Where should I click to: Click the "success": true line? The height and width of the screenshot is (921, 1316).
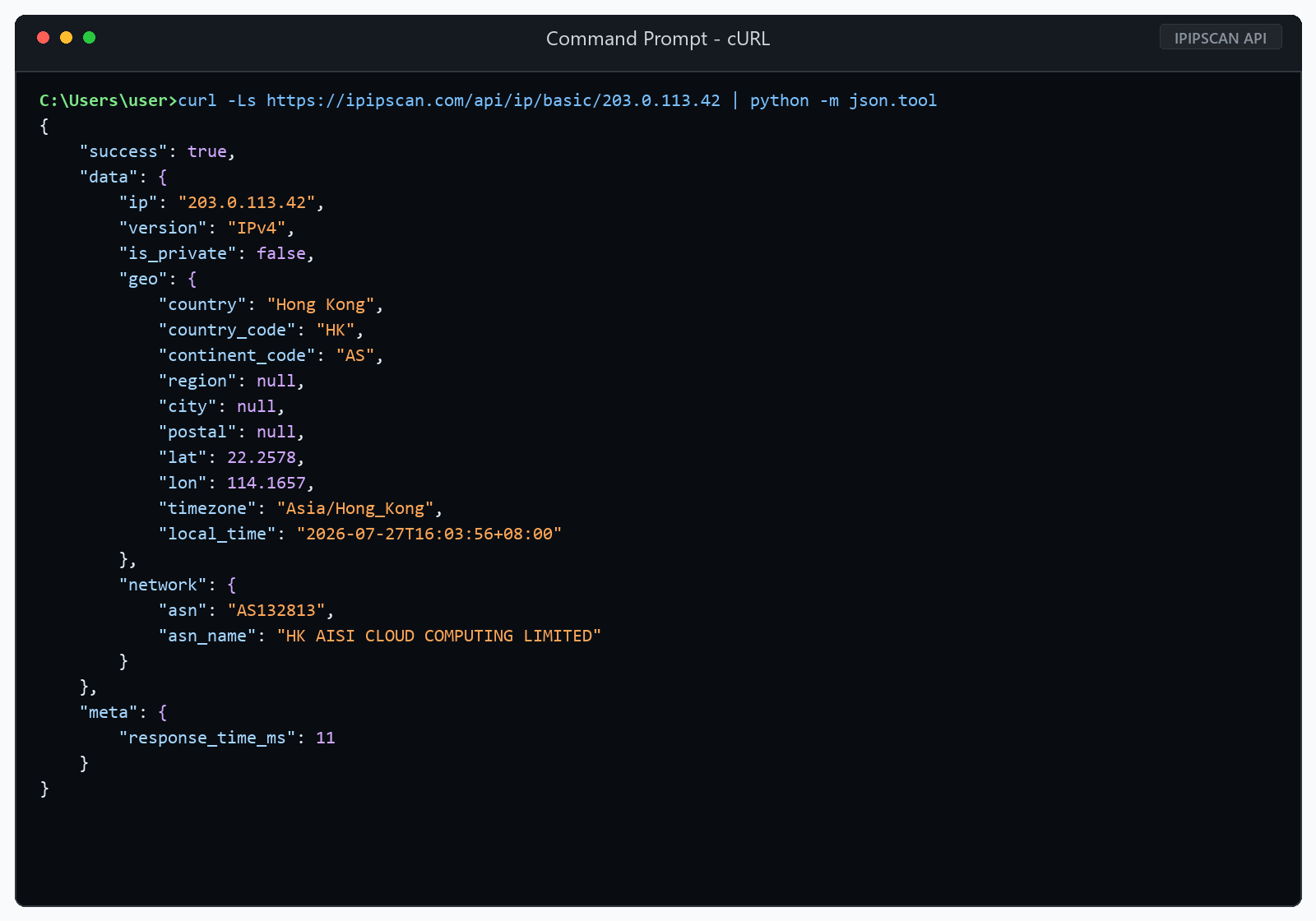coord(158,151)
